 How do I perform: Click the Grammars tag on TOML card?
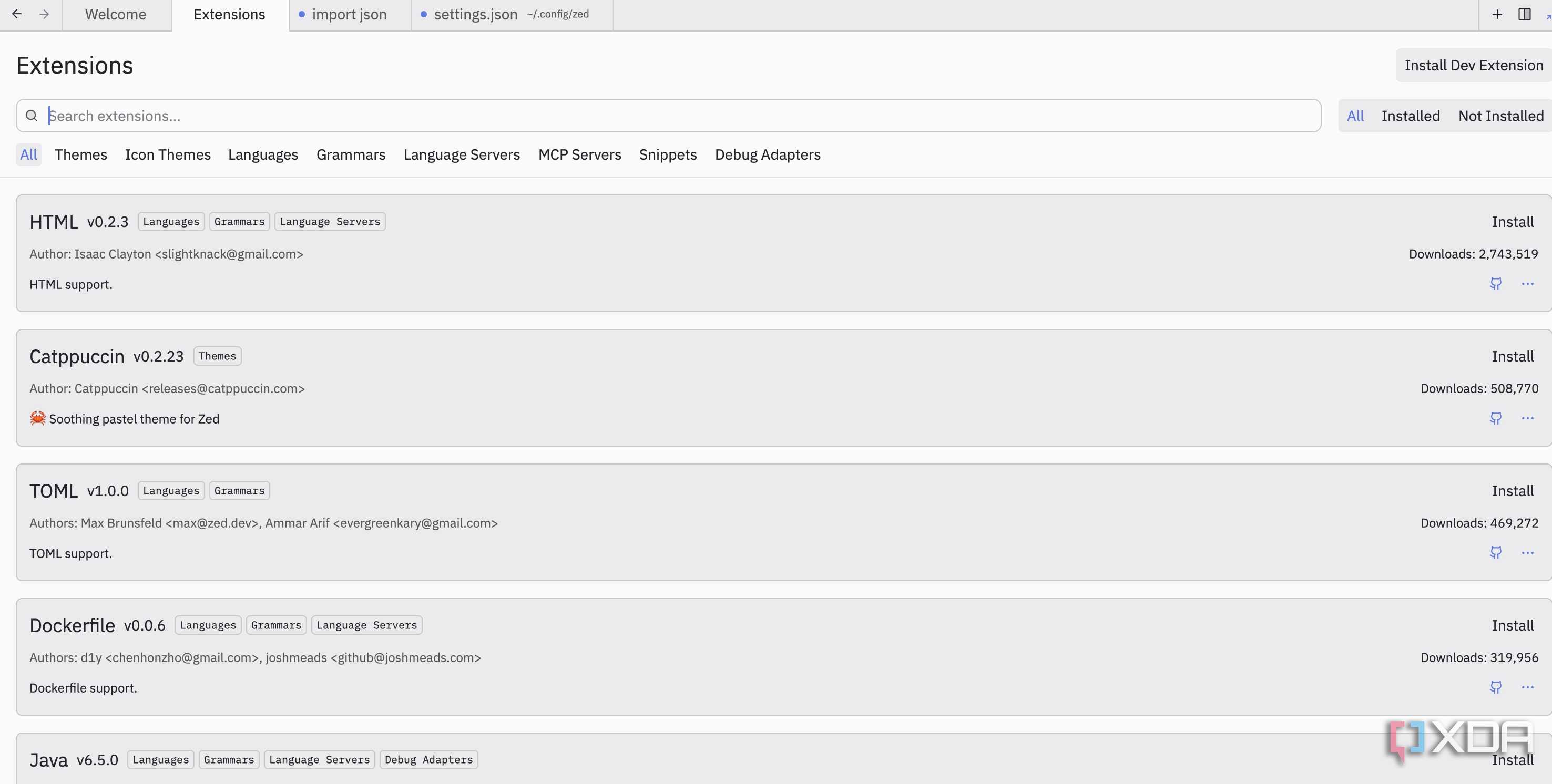coord(240,490)
